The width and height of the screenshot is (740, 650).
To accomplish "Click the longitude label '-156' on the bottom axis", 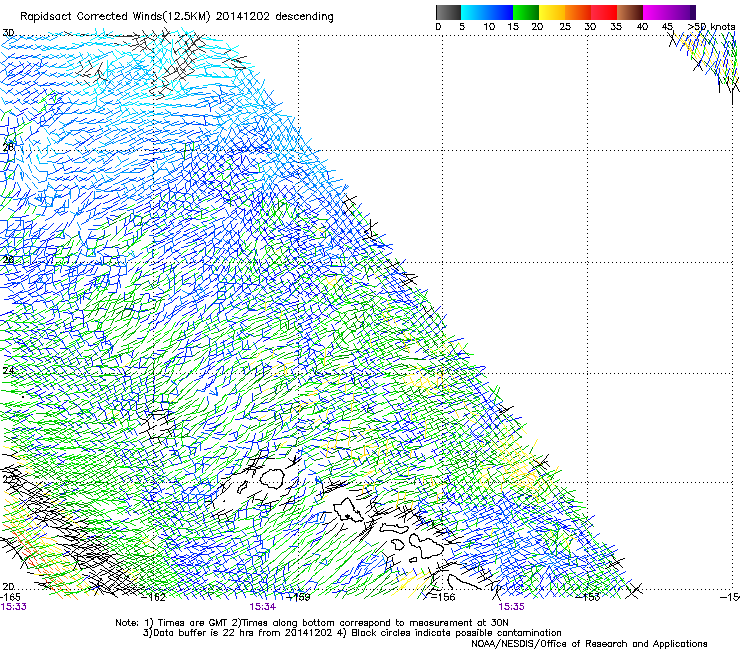I will pyautogui.click(x=443, y=597).
